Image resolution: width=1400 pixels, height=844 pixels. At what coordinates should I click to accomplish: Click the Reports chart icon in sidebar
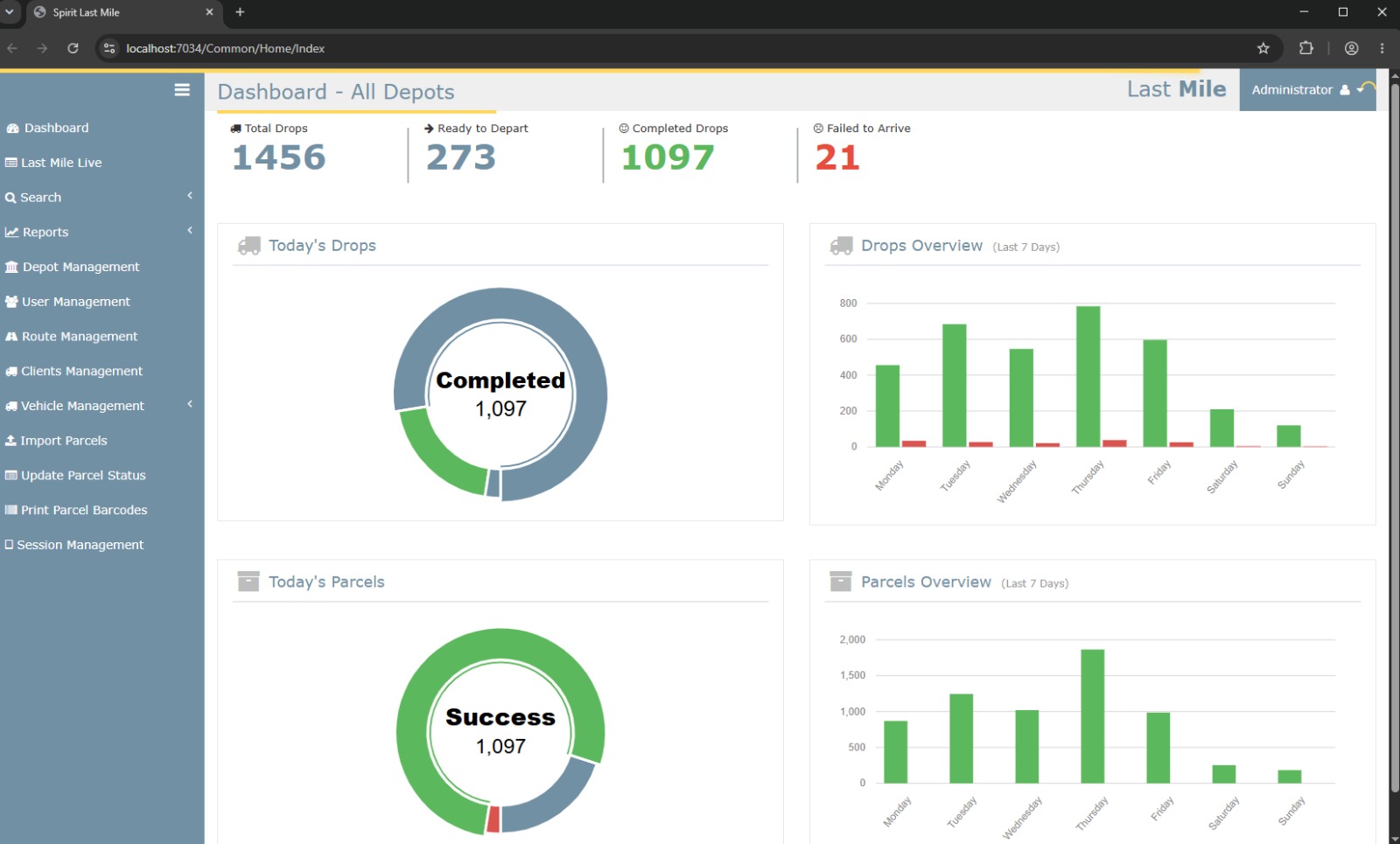(x=12, y=233)
